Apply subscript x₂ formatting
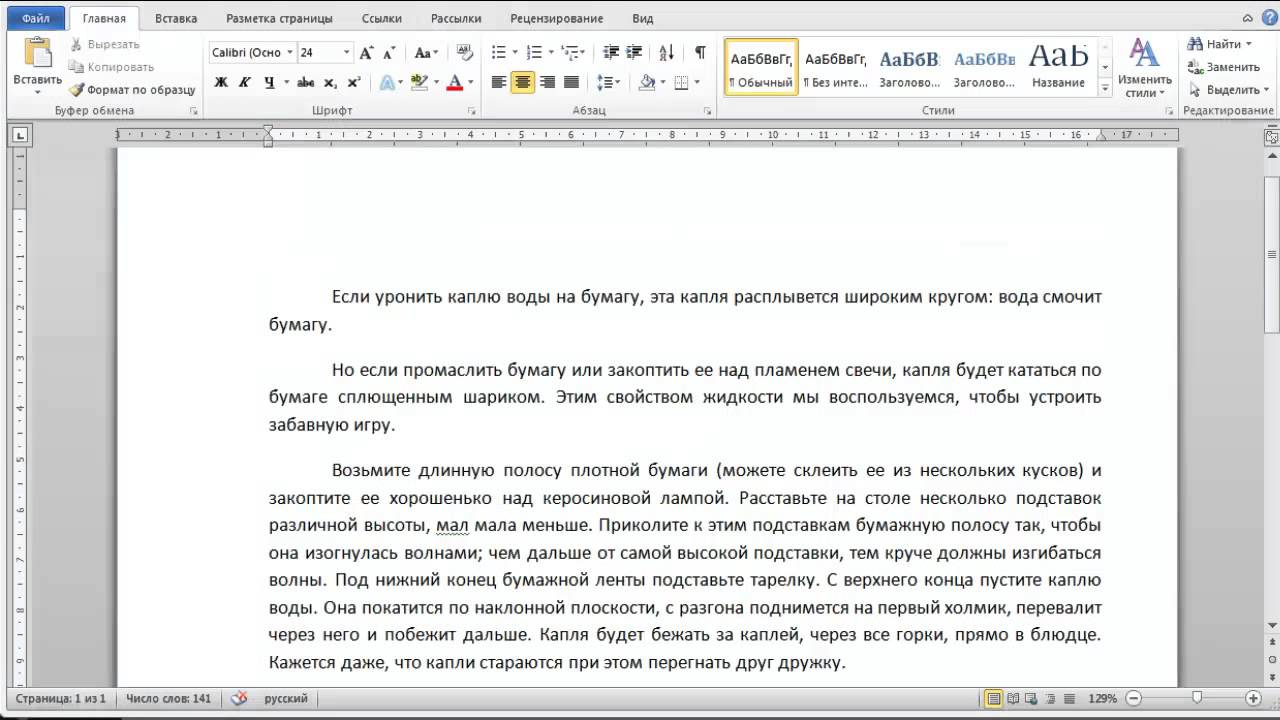 (330, 82)
